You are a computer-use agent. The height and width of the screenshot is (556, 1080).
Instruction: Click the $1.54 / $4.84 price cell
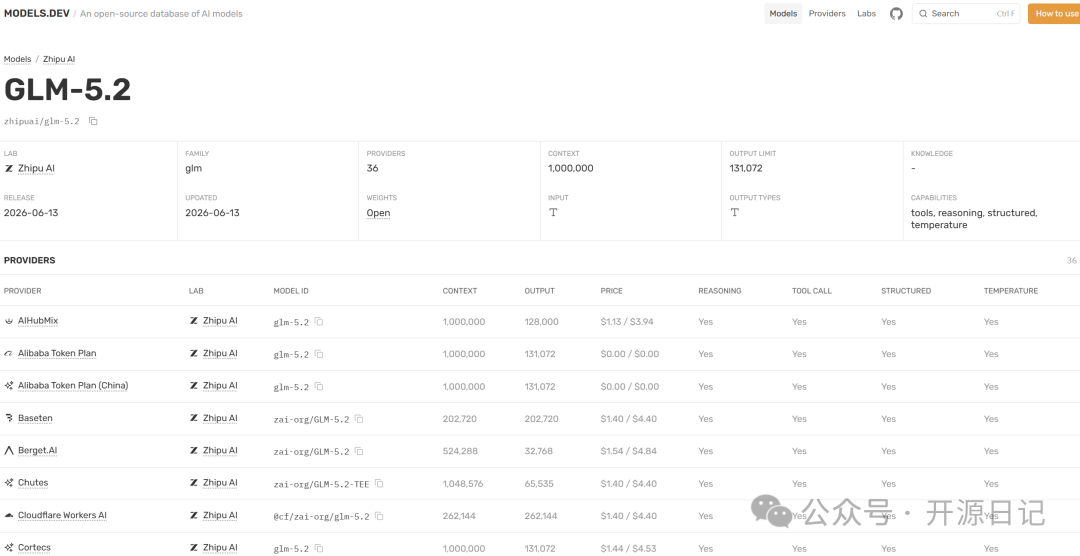(x=630, y=451)
